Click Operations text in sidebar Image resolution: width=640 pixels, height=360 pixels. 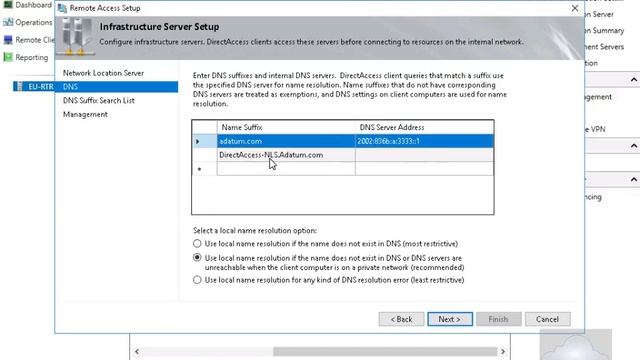click(x=33, y=22)
